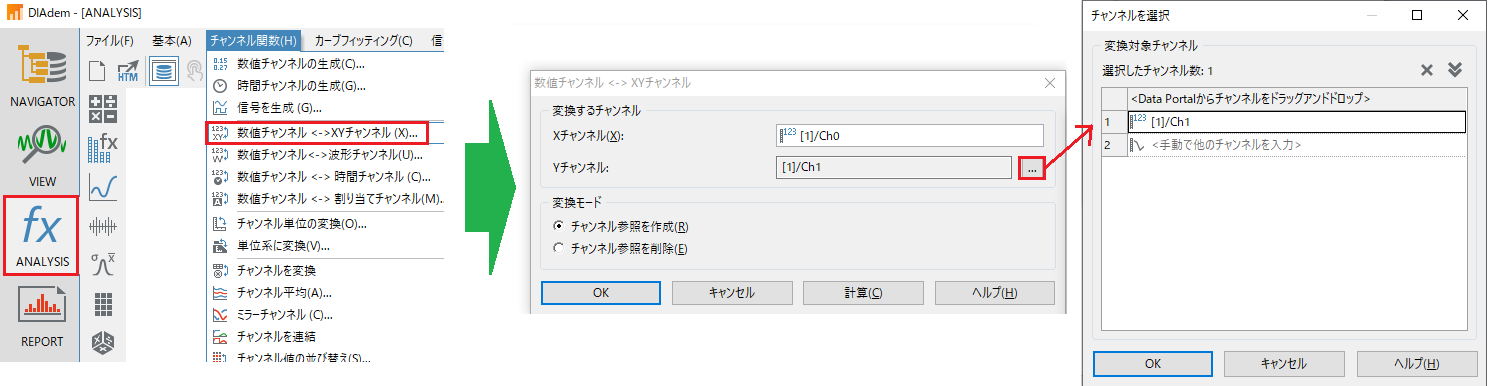Open the channel functions fx group icon
The image size is (1488, 386).
[x=103, y=148]
